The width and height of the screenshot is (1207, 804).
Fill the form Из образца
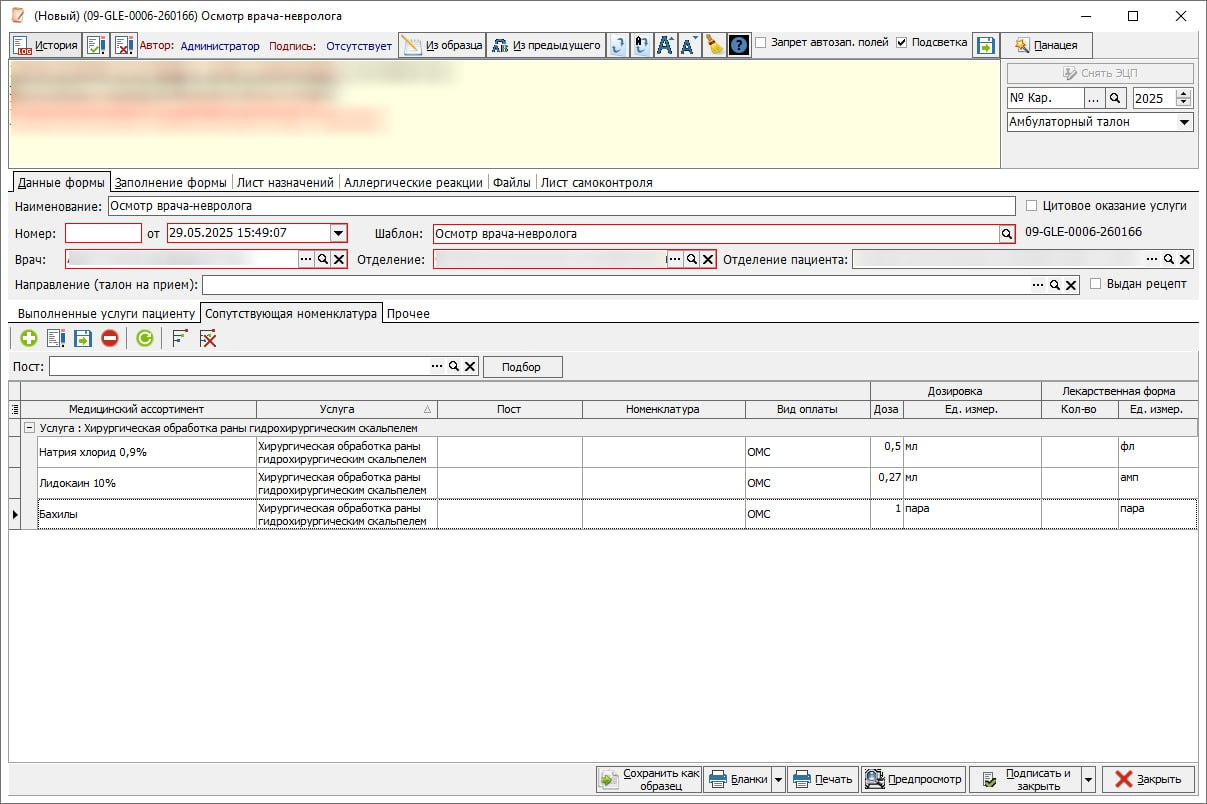(x=442, y=45)
